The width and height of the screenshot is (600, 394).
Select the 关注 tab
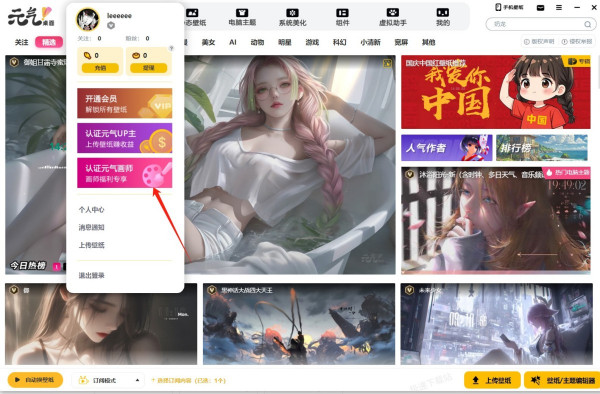click(x=21, y=42)
